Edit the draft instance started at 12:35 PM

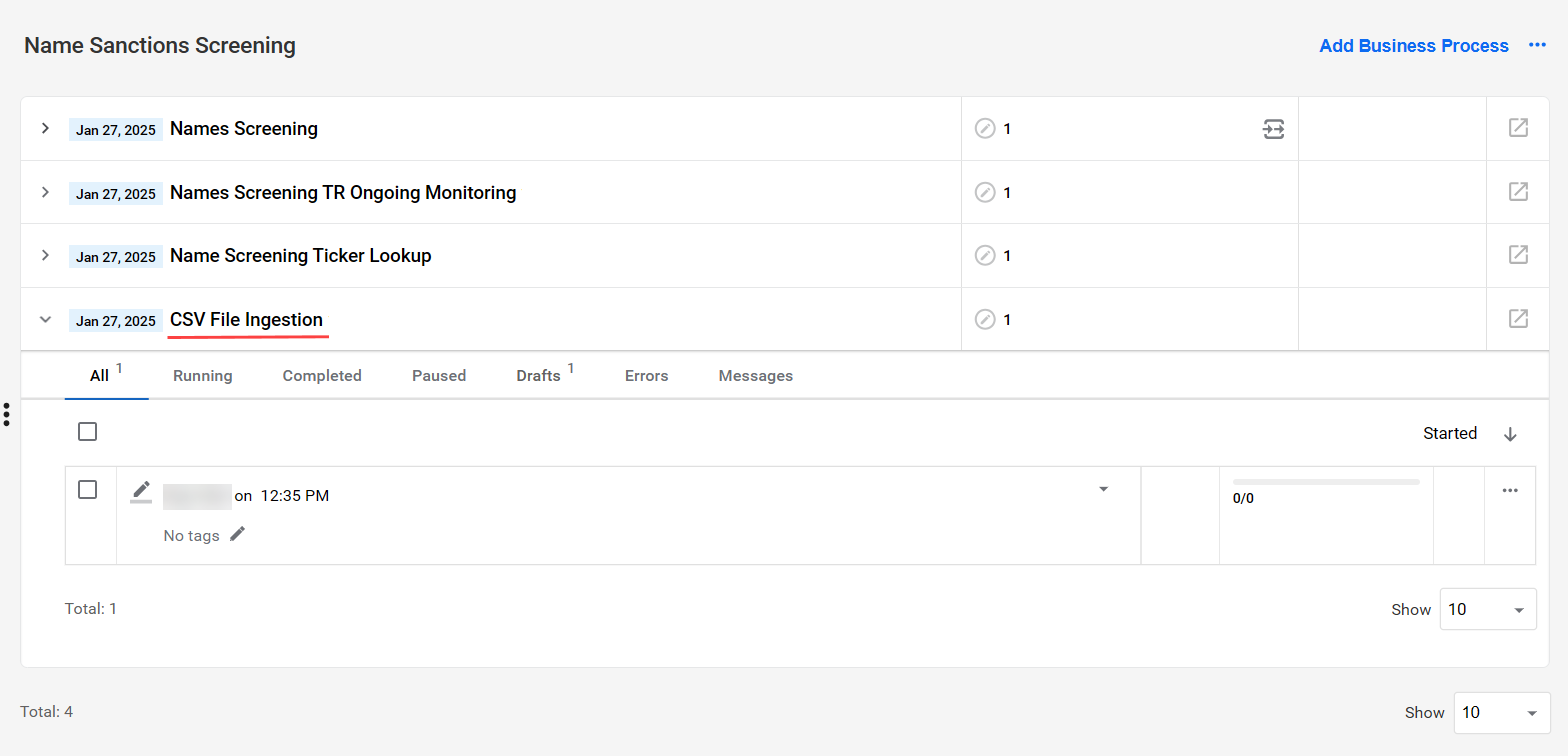(x=141, y=492)
